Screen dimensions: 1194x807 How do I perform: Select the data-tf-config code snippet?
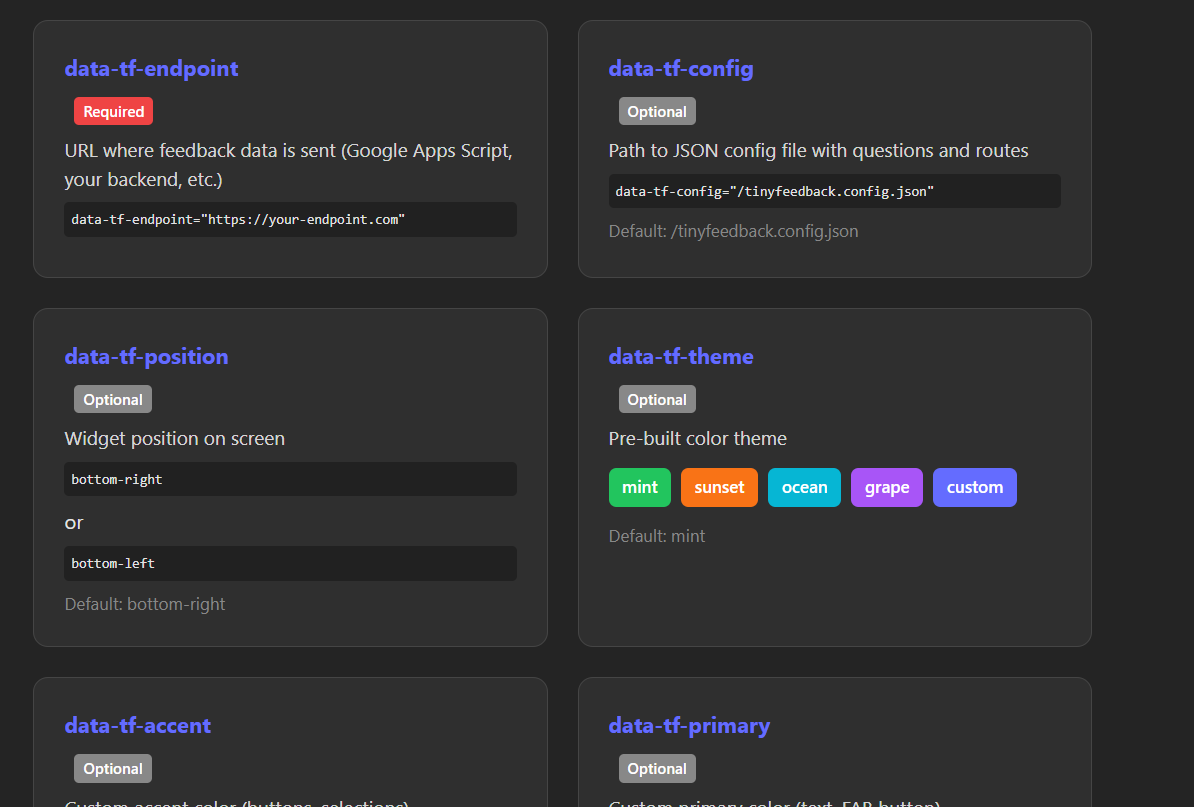(x=835, y=191)
